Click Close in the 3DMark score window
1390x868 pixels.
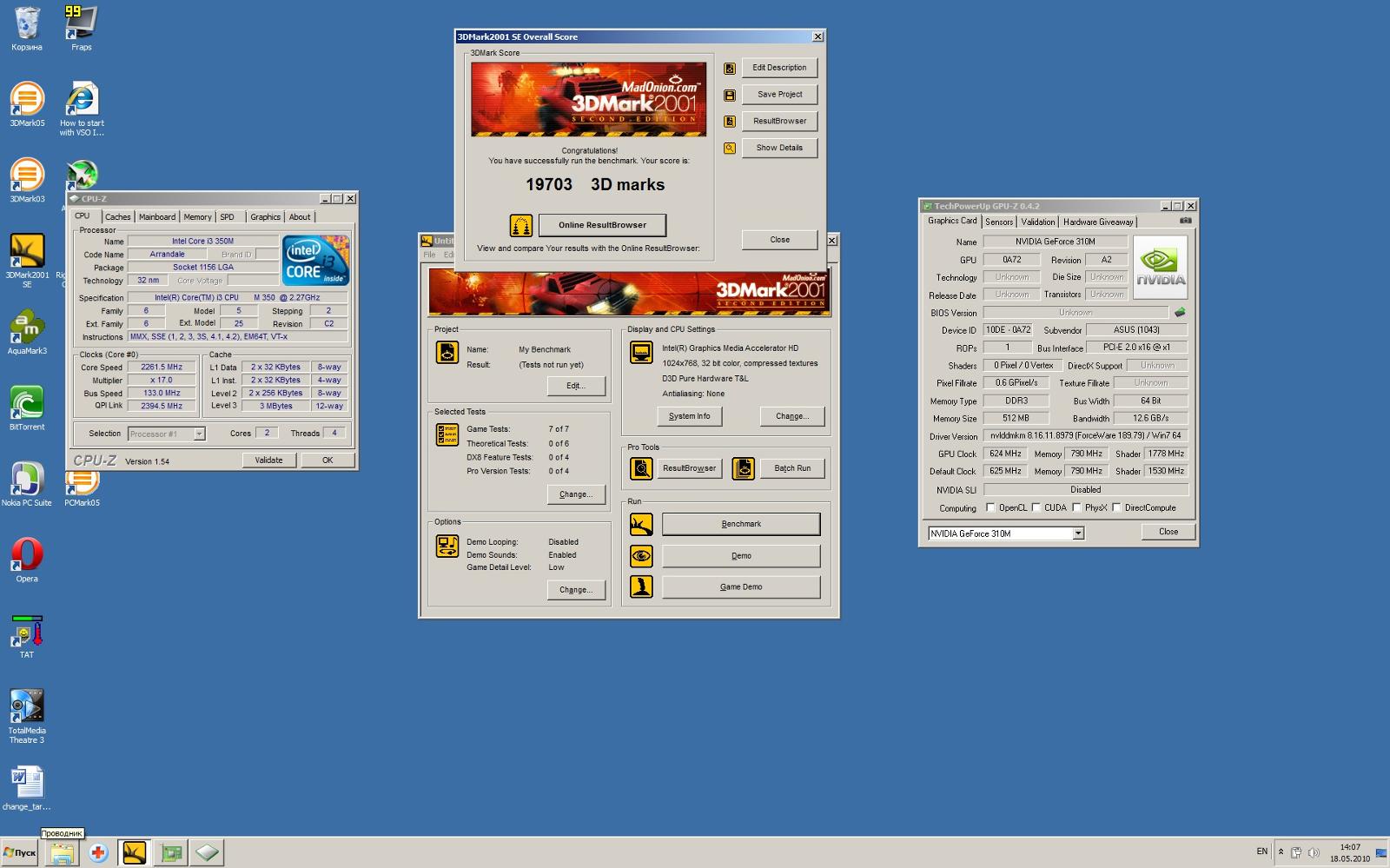(x=779, y=240)
